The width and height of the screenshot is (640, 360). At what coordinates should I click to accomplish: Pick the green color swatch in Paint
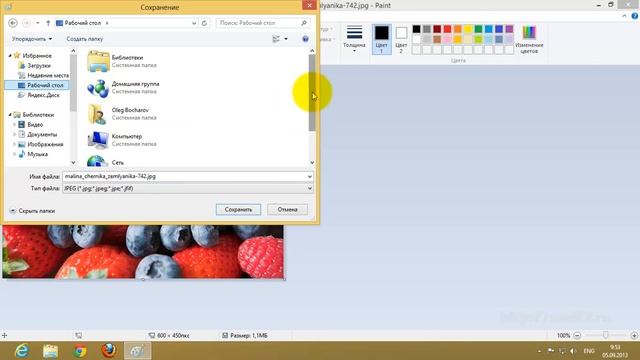tap(478, 29)
